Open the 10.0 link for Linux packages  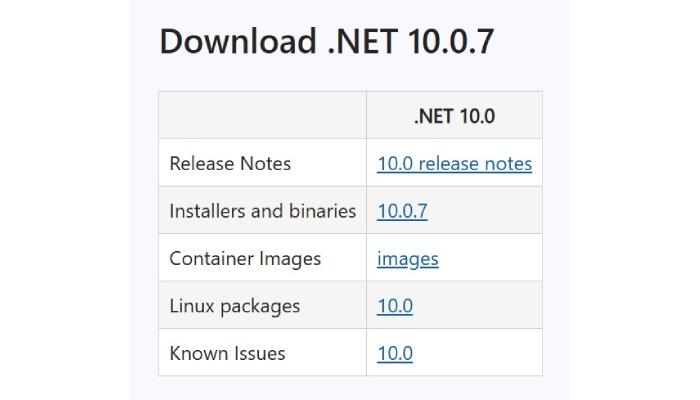pos(395,306)
